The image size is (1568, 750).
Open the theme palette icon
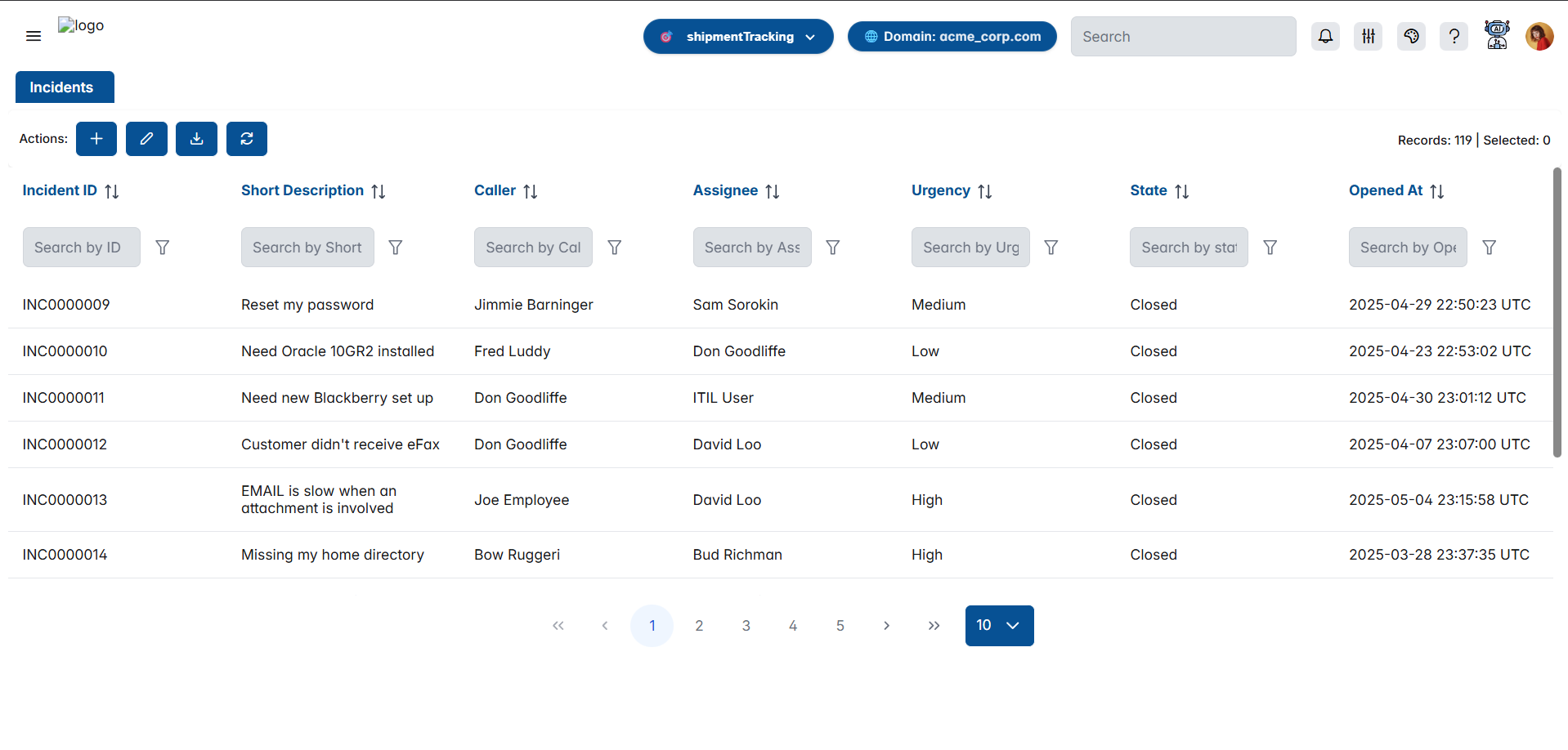click(x=1410, y=36)
